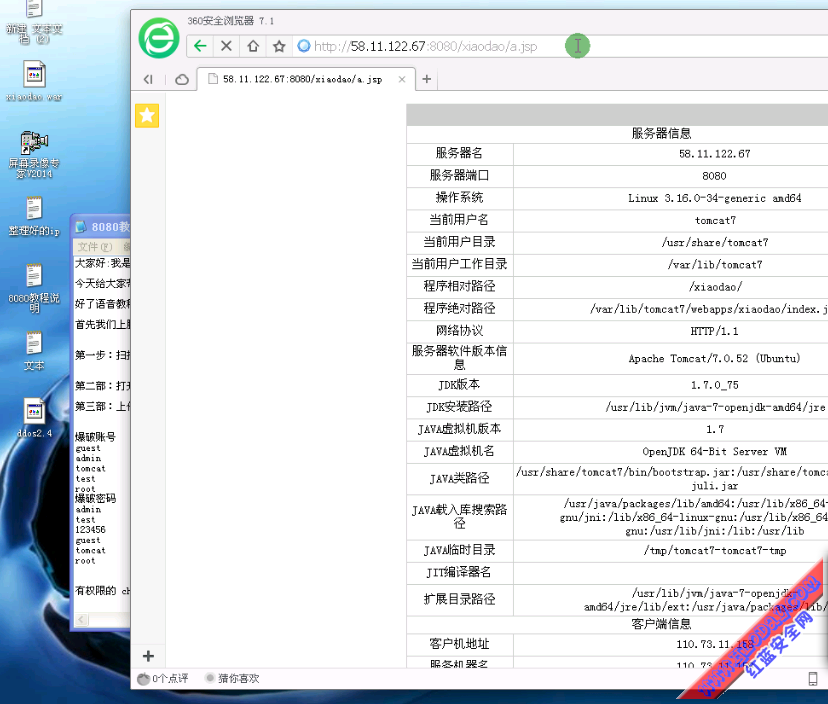This screenshot has width=828, height=704.
Task: Click the 操作系统 row label
Action: (459, 198)
